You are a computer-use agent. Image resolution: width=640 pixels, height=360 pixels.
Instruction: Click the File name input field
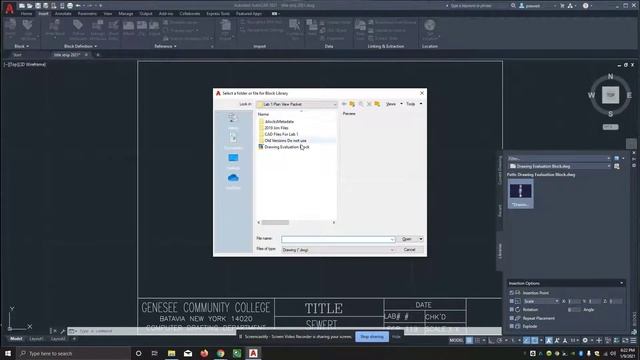[x=338, y=239]
